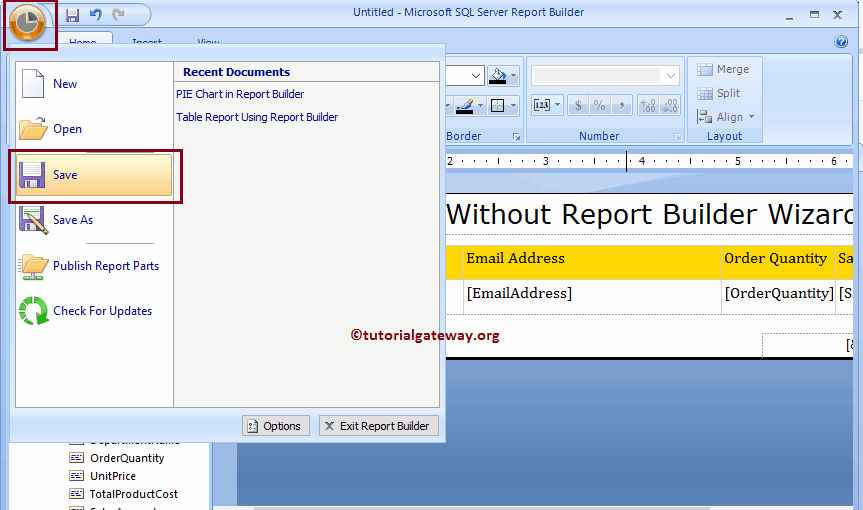Open the dropdown left of the fill color
863x510 pixels.
coord(476,76)
